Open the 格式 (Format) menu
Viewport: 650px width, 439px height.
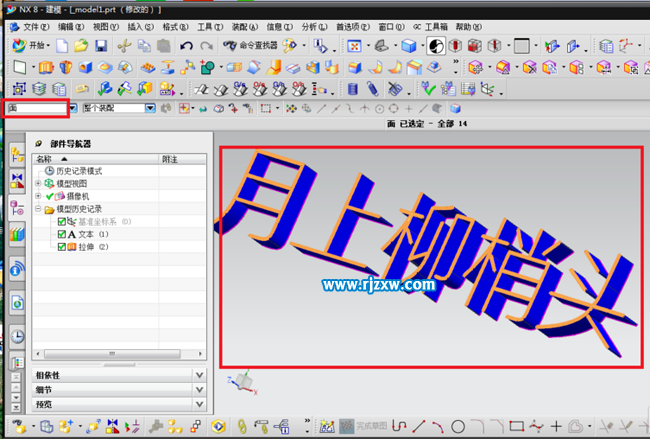(175, 27)
